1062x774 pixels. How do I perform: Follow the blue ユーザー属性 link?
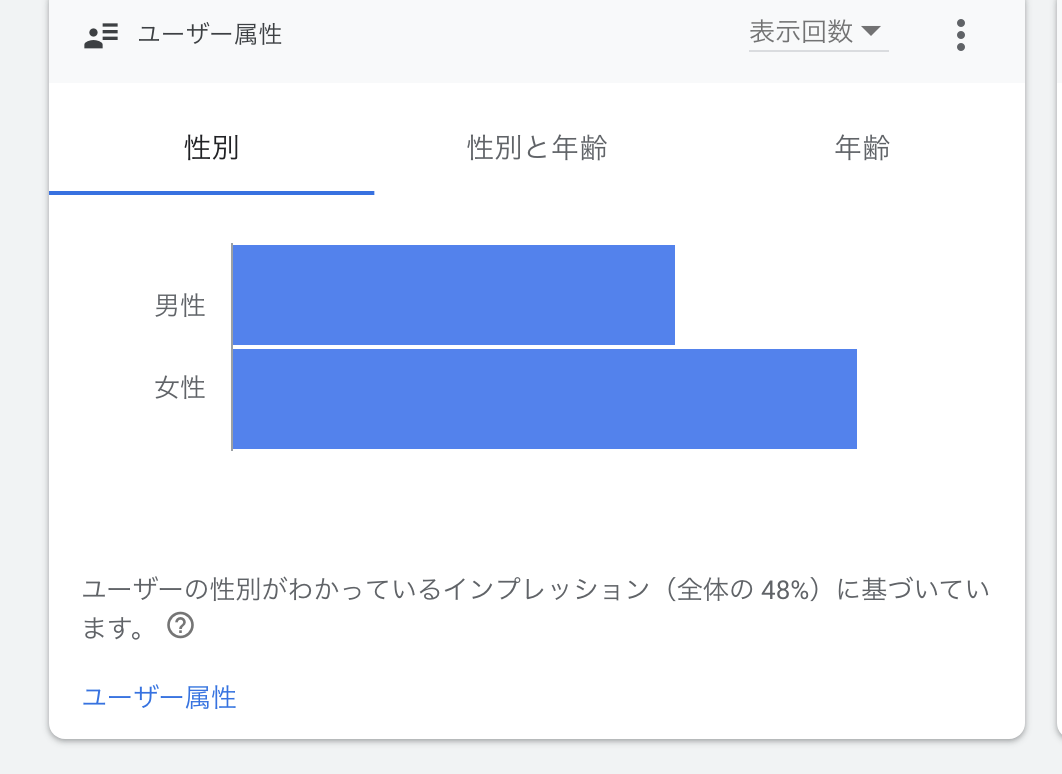159,697
